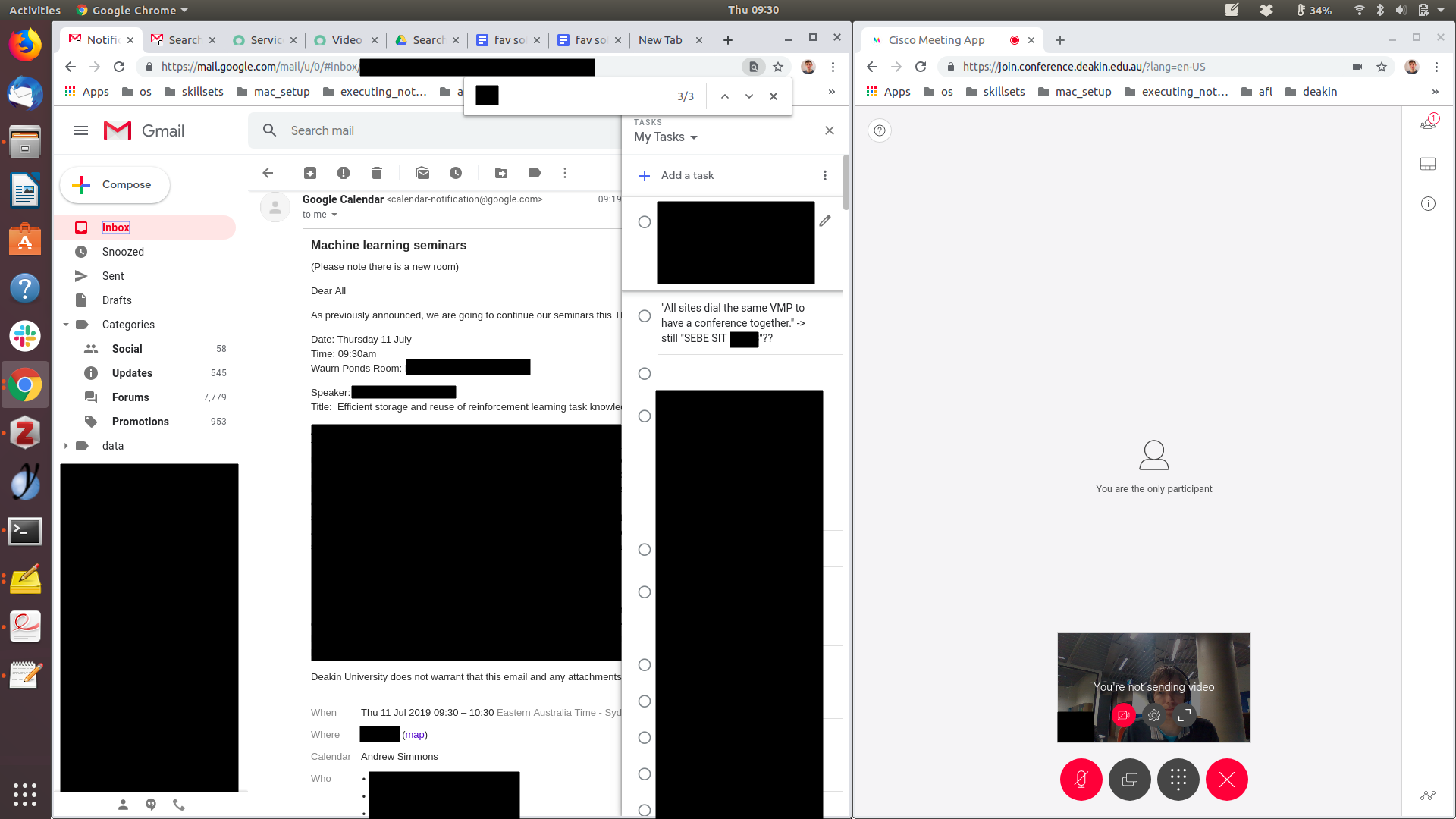Open the map link next to Where
This screenshot has height=819, width=1456.
pyautogui.click(x=415, y=735)
